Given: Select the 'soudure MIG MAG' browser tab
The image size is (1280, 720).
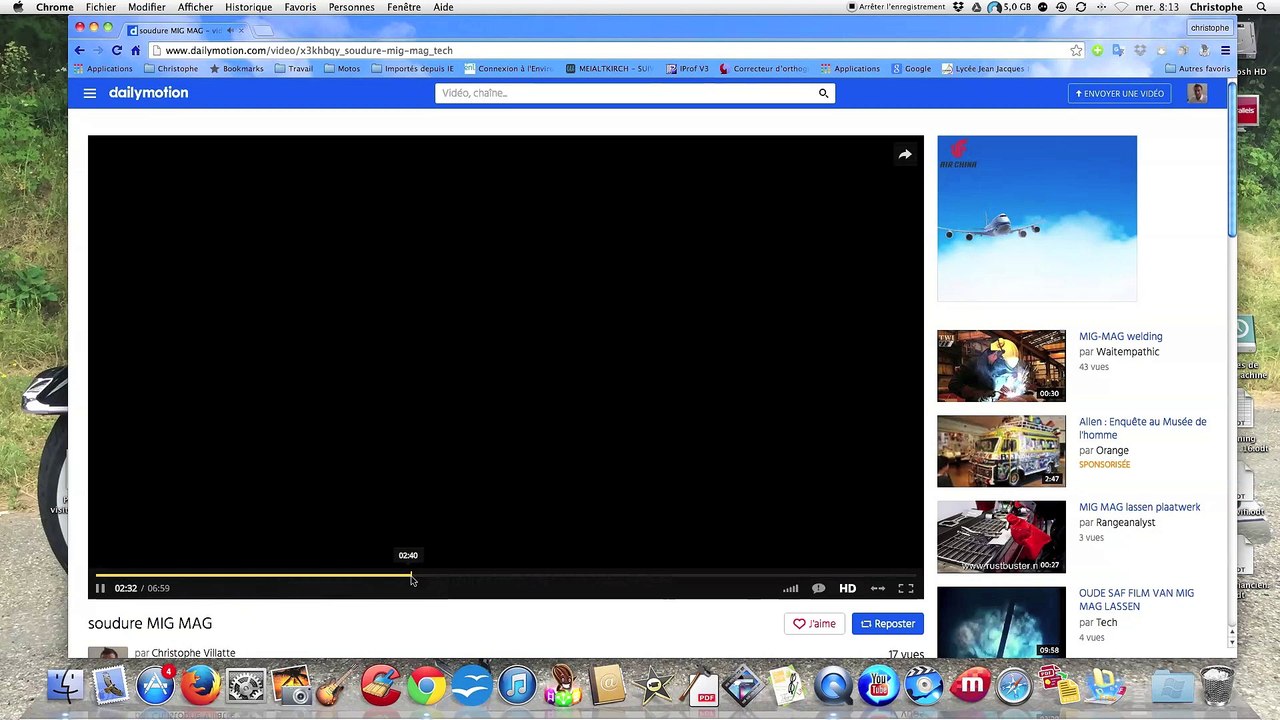Looking at the screenshot, I should click(x=186, y=30).
